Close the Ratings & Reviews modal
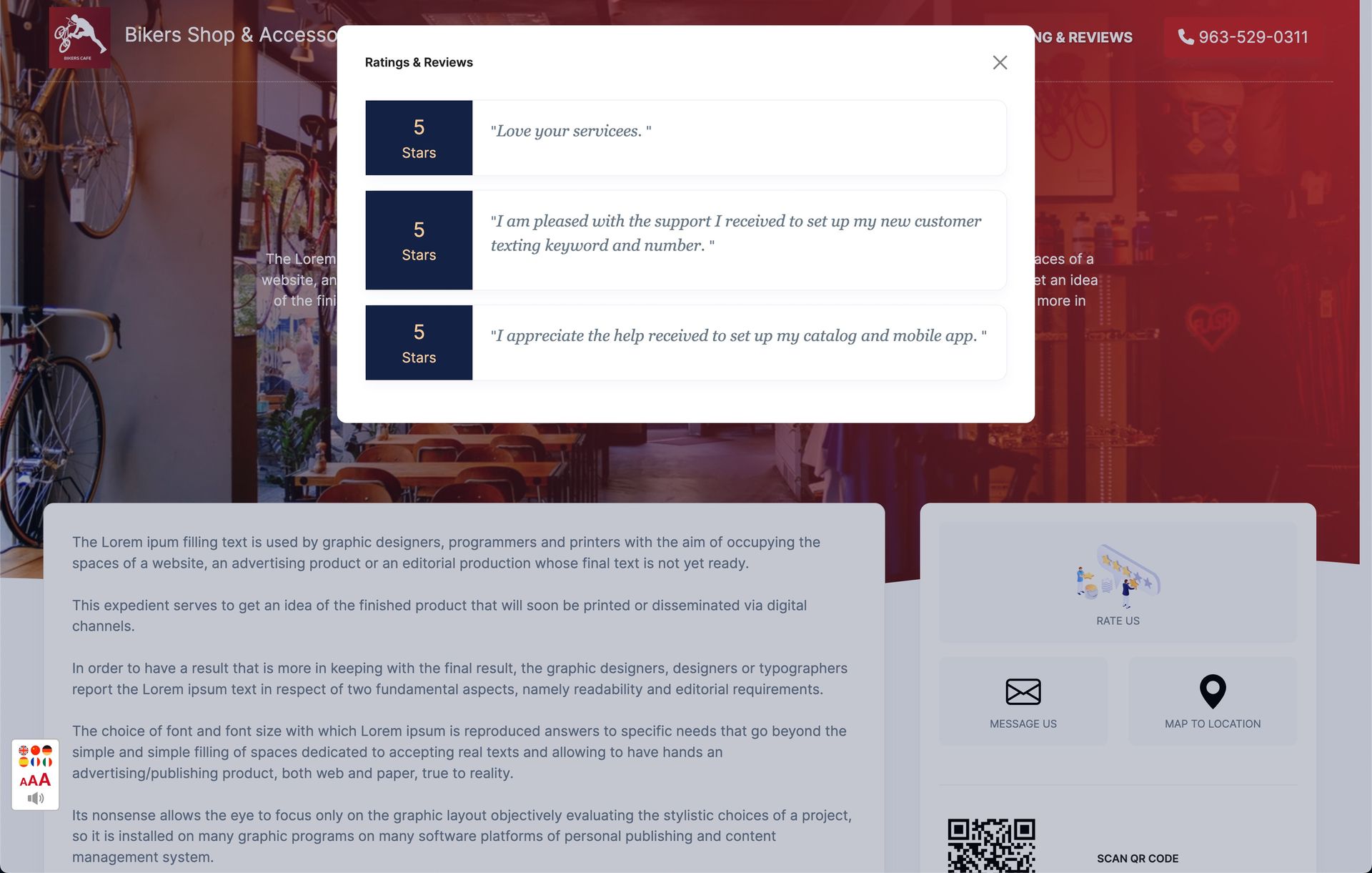This screenshot has height=873, width=1372. coord(999,62)
